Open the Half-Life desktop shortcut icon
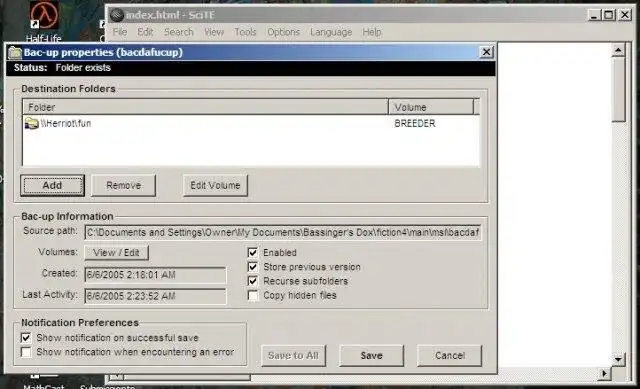The width and height of the screenshot is (640, 389). pyautogui.click(x=44, y=16)
